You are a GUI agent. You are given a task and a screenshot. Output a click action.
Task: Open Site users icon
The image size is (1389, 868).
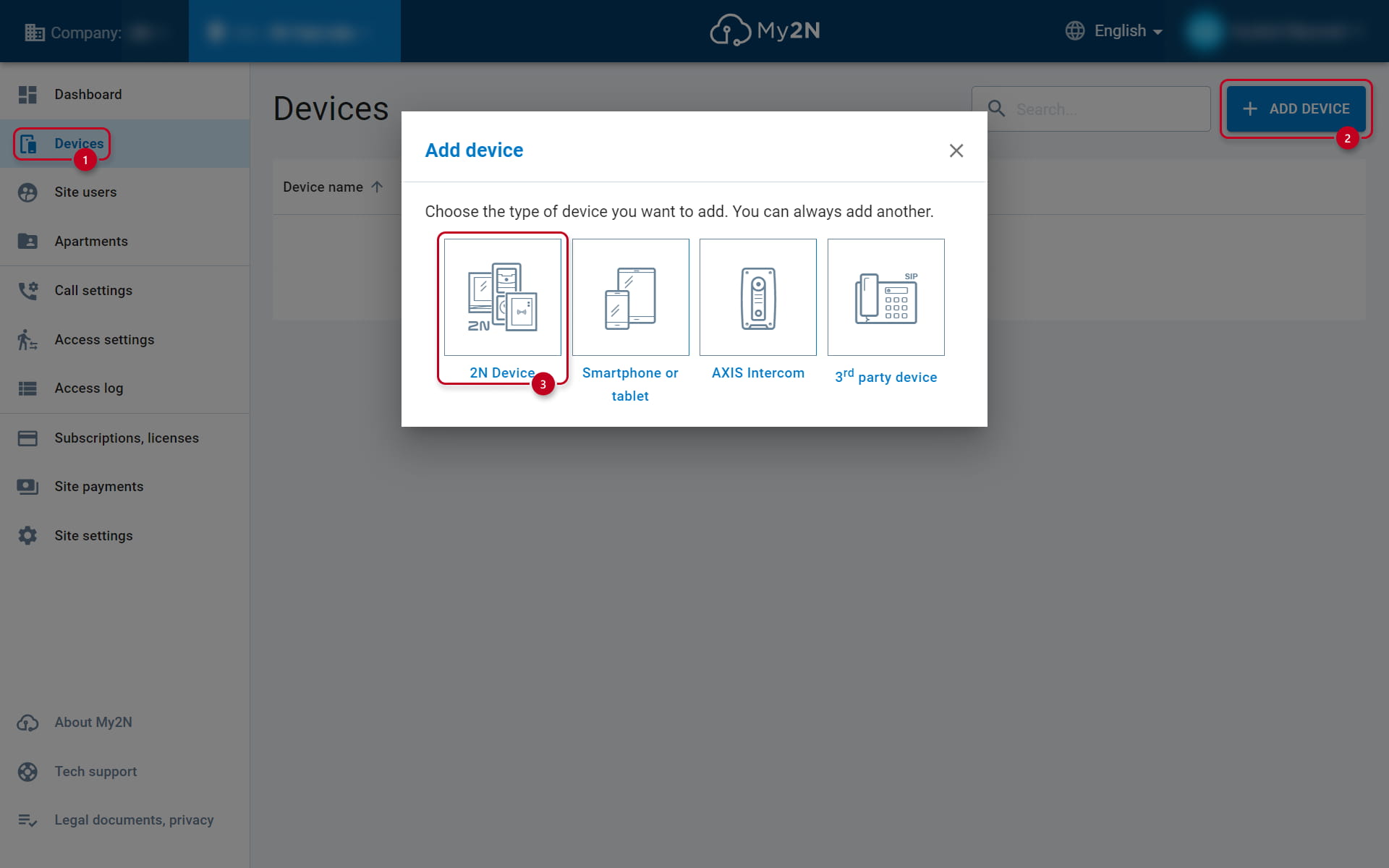point(27,192)
